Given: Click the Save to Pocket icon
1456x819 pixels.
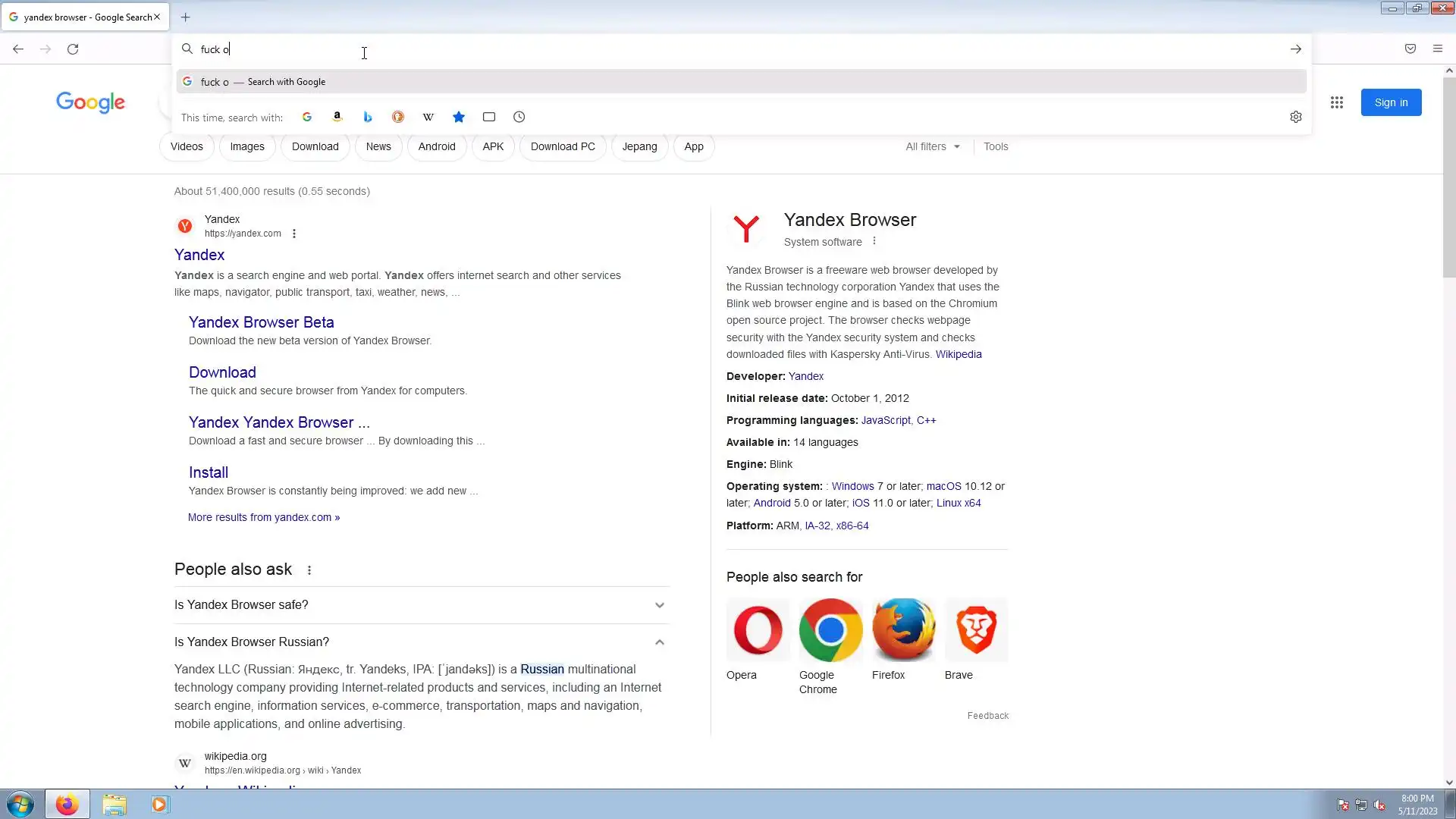Looking at the screenshot, I should pos(1410,49).
